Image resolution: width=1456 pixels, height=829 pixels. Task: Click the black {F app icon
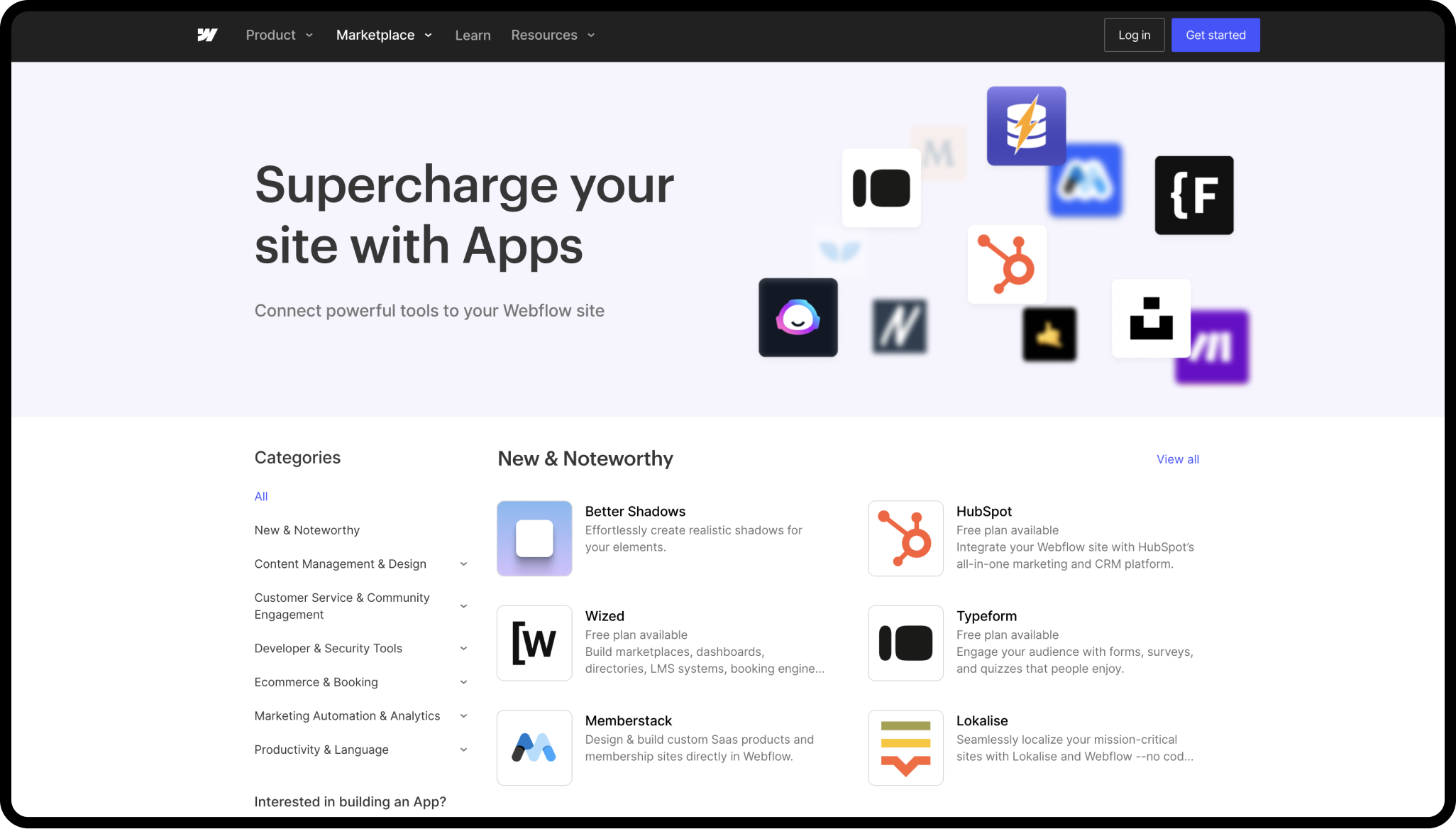1194,195
